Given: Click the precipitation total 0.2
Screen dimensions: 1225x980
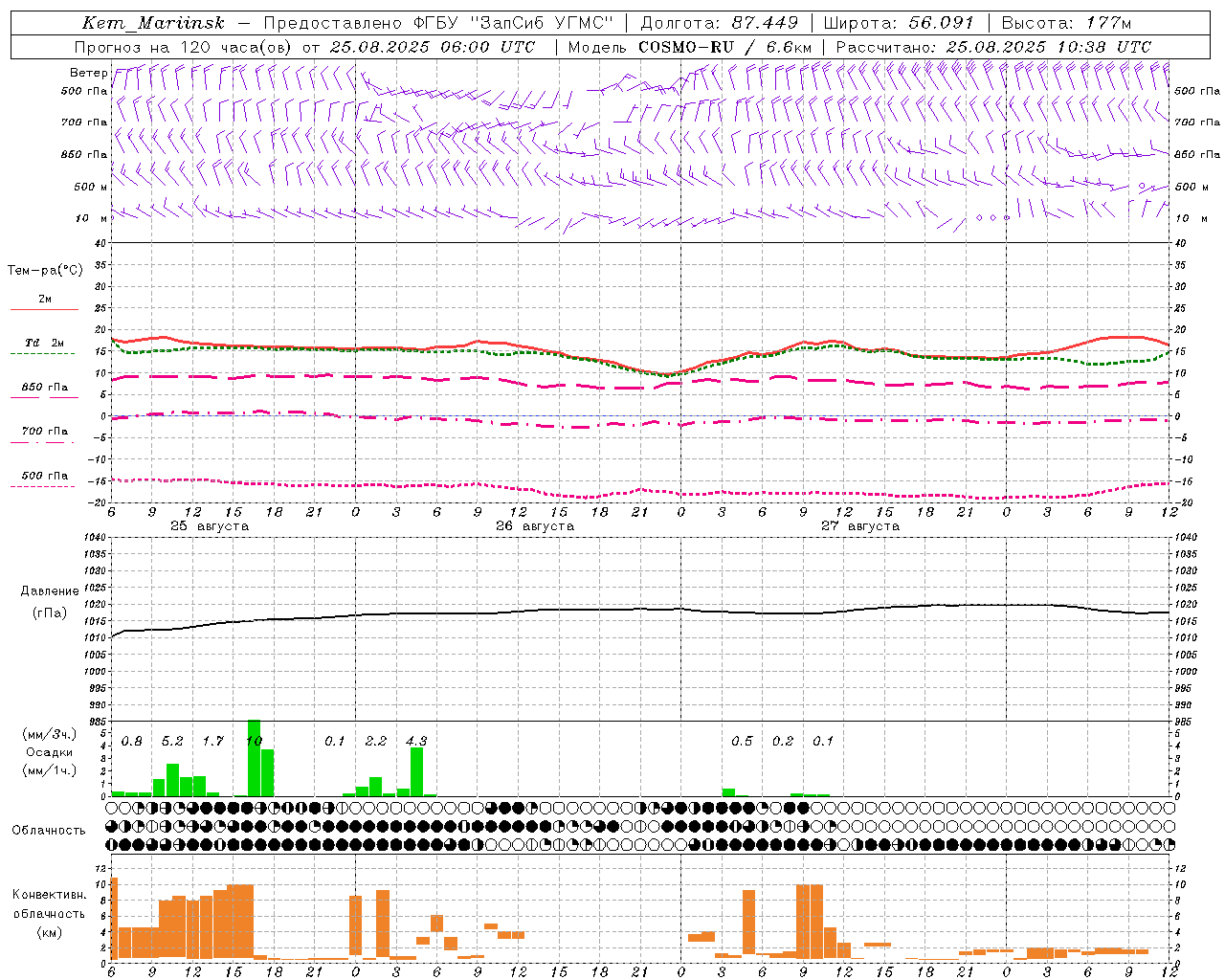Looking at the screenshot, I should tap(783, 742).
